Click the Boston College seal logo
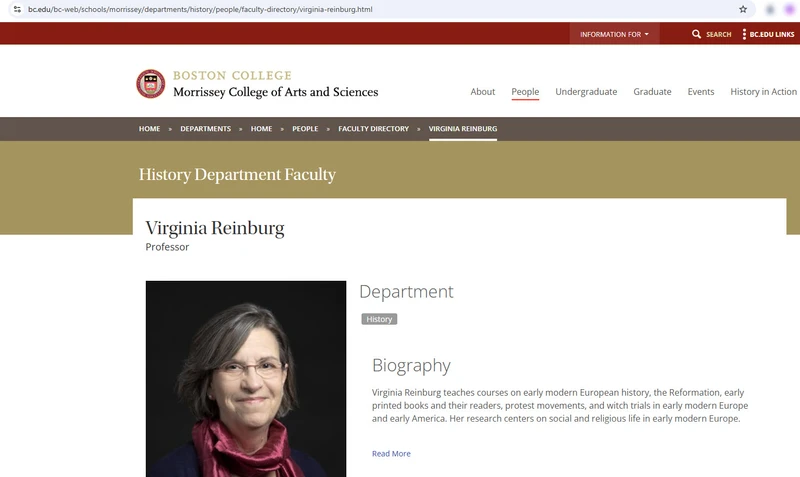The height and width of the screenshot is (477, 800). [151, 84]
